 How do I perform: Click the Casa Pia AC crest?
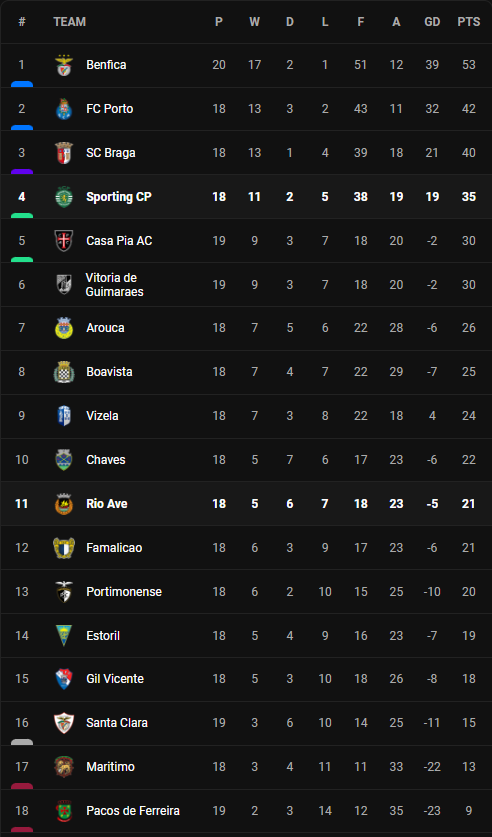(x=64, y=241)
